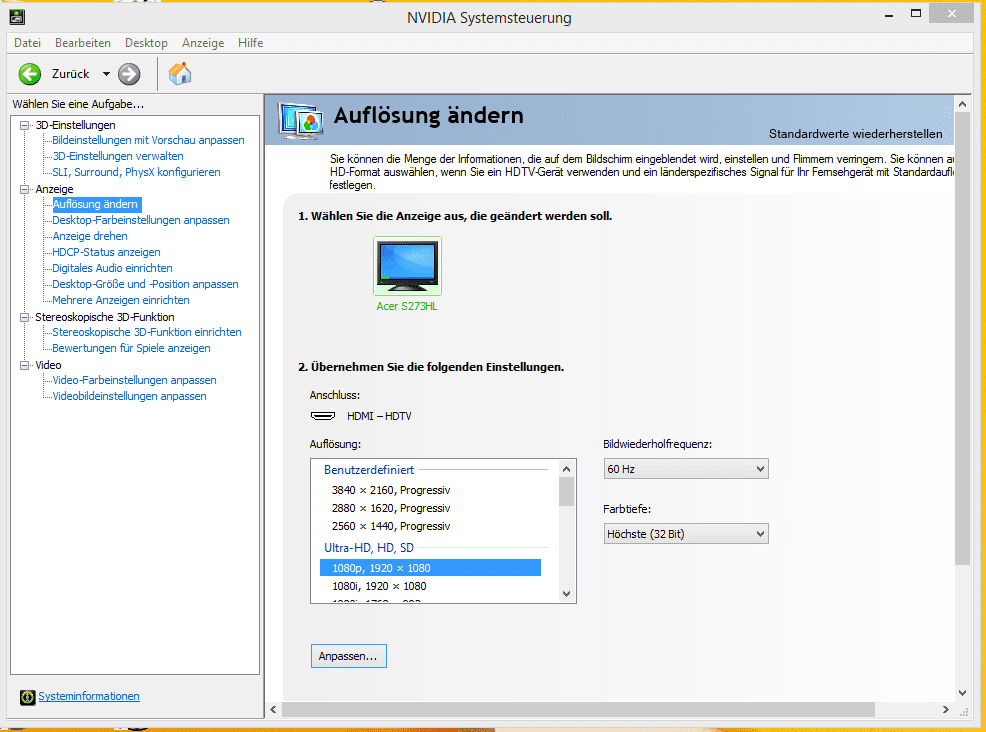The width and height of the screenshot is (986, 732).
Task: Click the main panel horizontal scrollbar thumb
Action: tap(579, 709)
